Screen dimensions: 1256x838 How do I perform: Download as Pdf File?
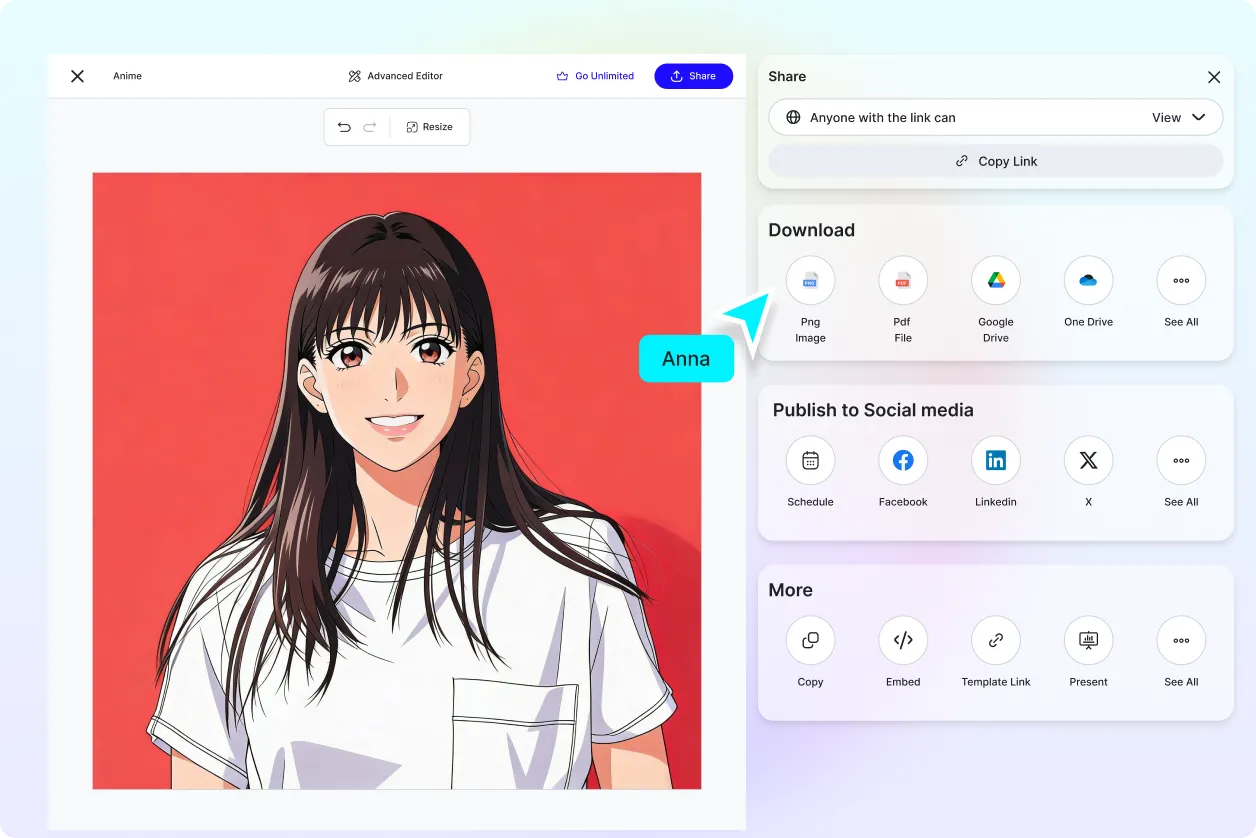click(902, 280)
